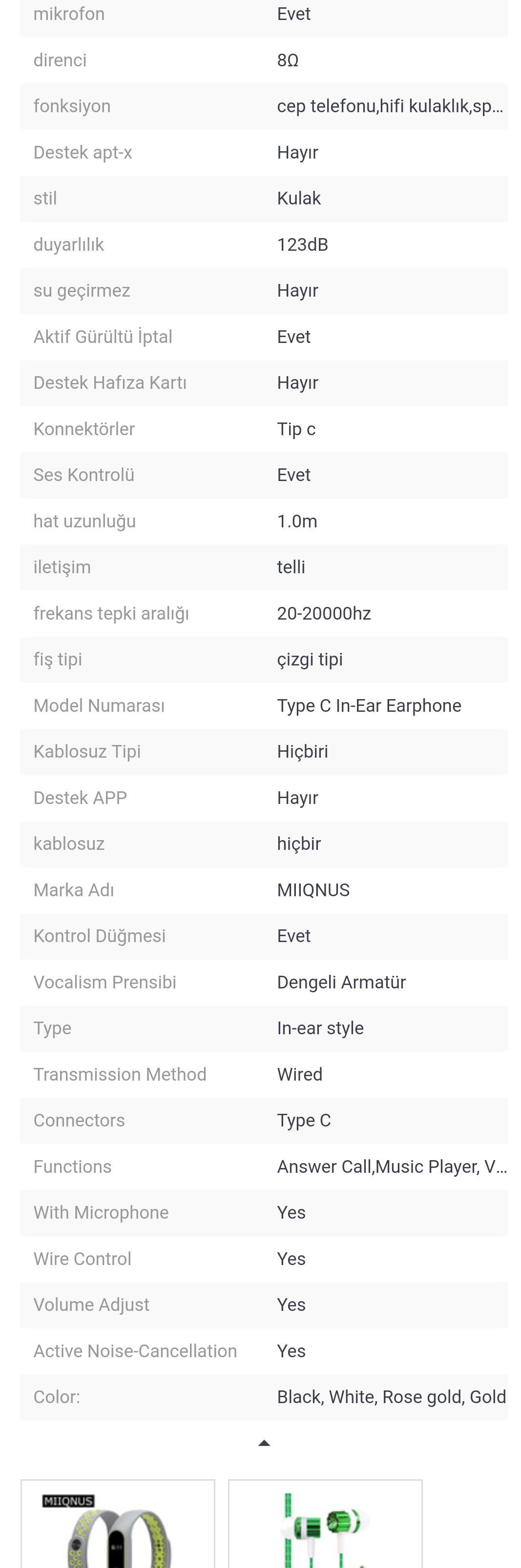Screen dimensions: 521x1568
Task: Select the Type In-ear style value
Action: [320, 1028]
